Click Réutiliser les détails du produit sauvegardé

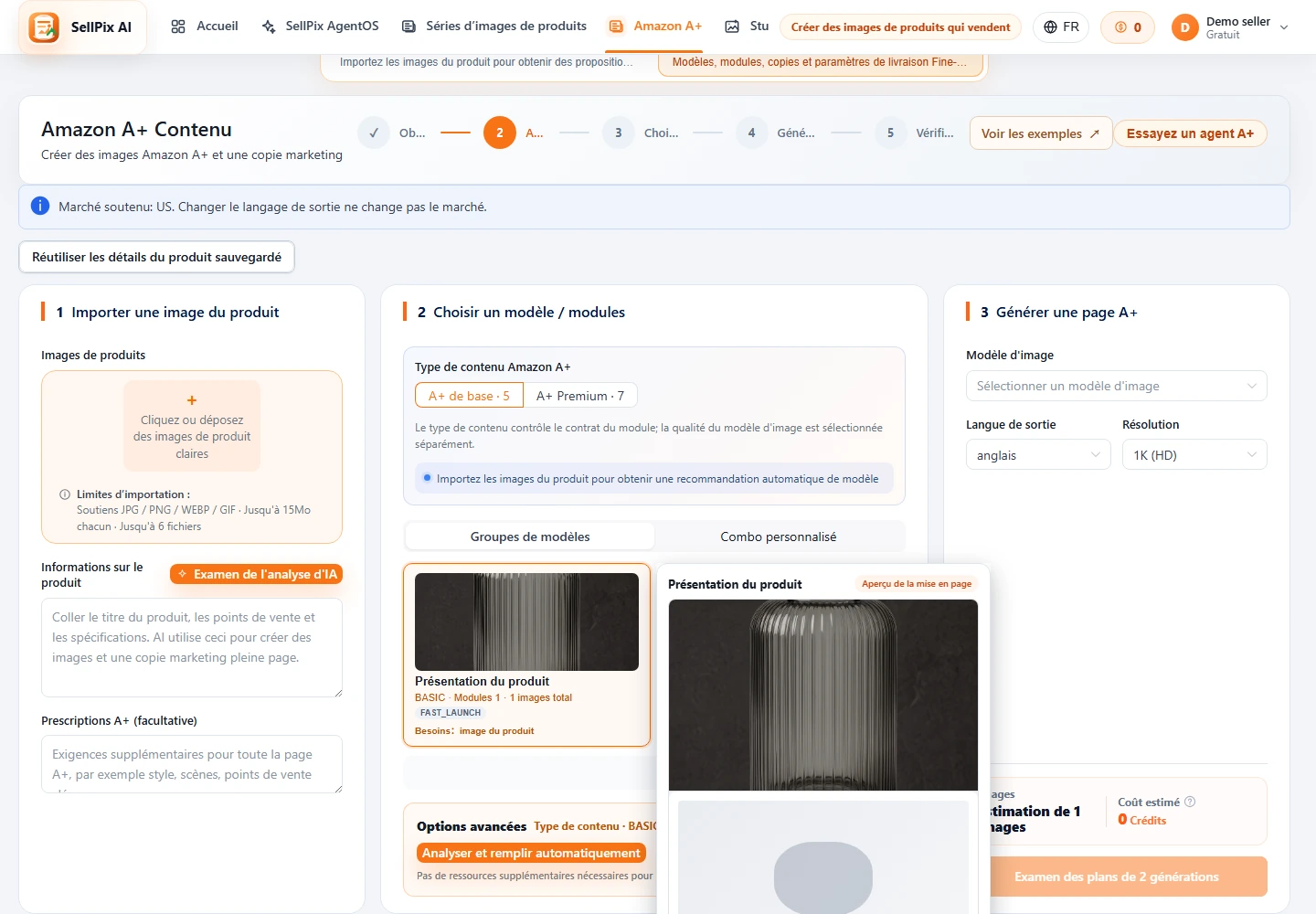pos(156,257)
